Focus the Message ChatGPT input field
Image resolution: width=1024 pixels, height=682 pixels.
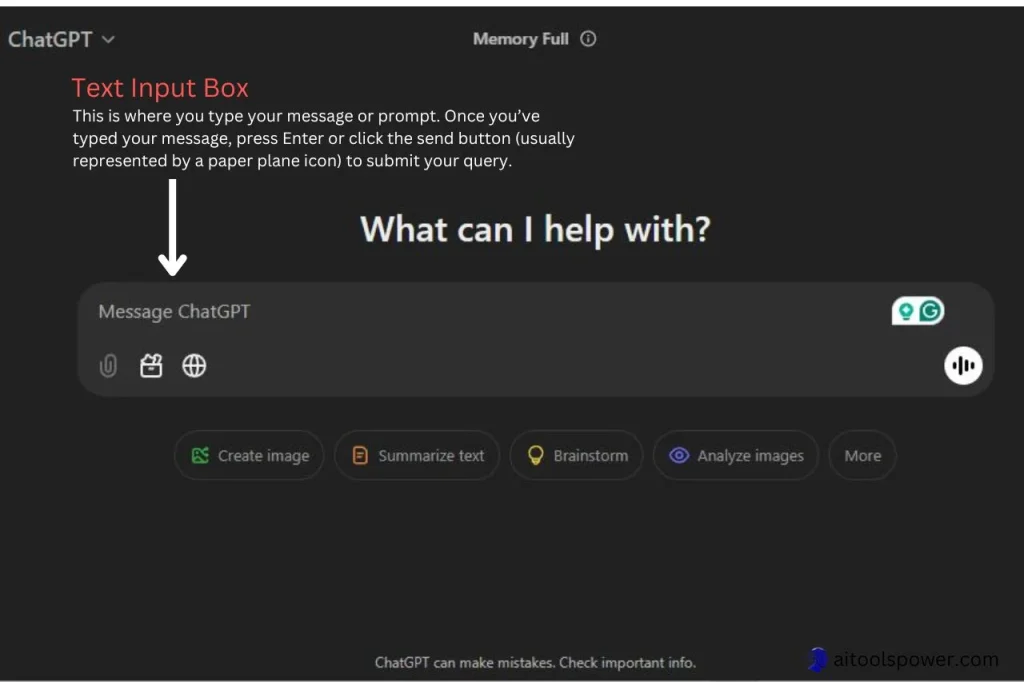pyautogui.click(x=450, y=312)
